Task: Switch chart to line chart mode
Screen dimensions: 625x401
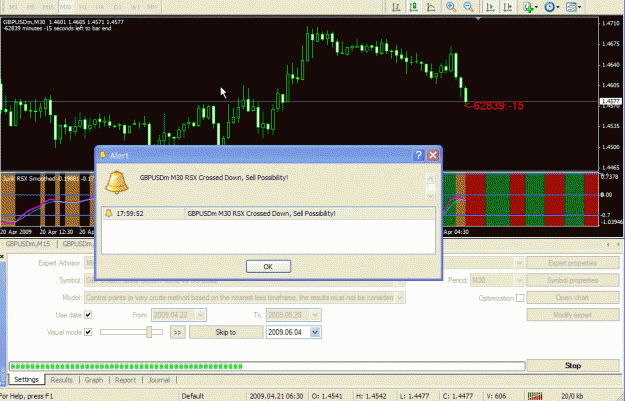Action: (431, 7)
